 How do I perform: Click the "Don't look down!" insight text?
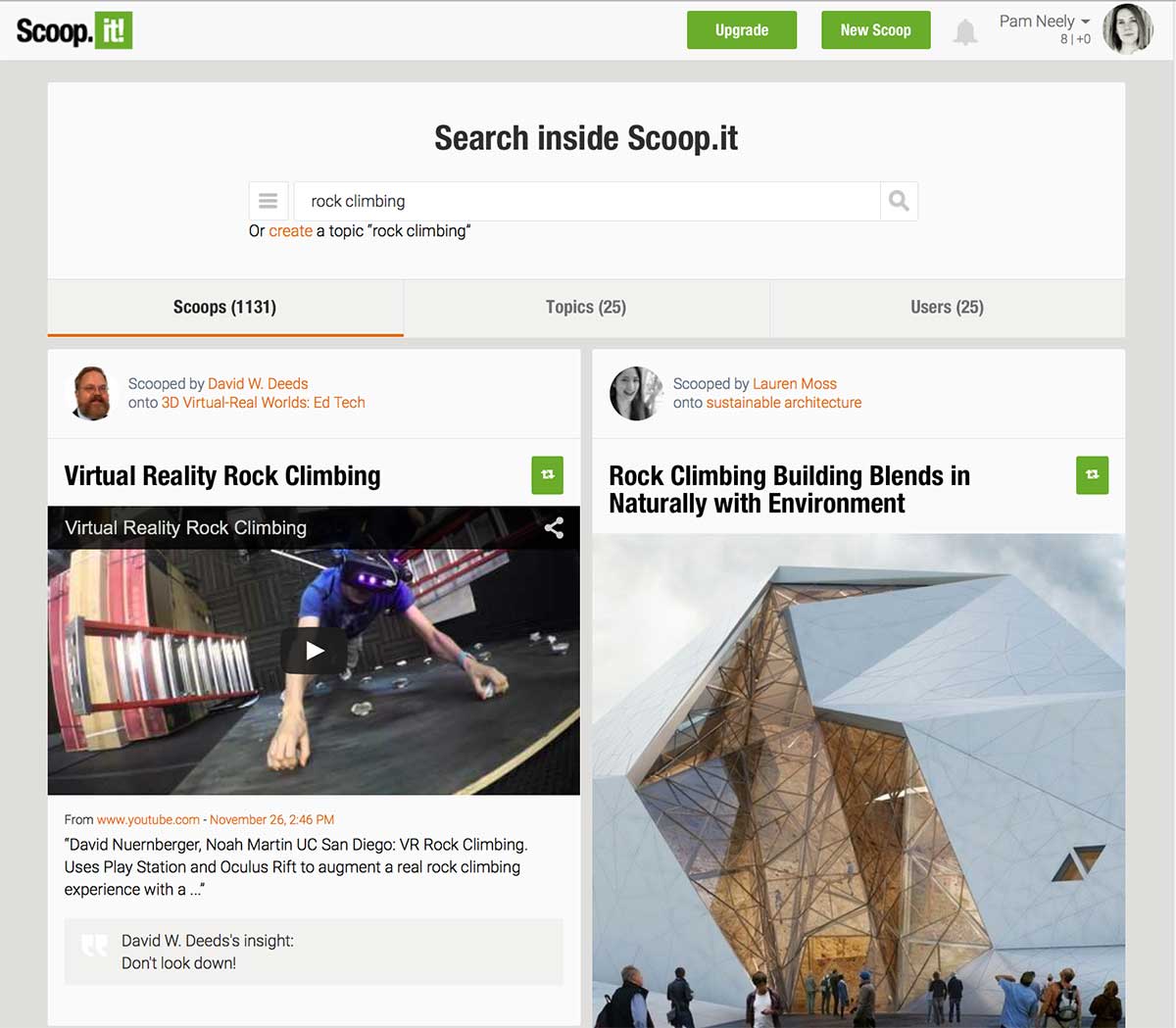[x=178, y=963]
